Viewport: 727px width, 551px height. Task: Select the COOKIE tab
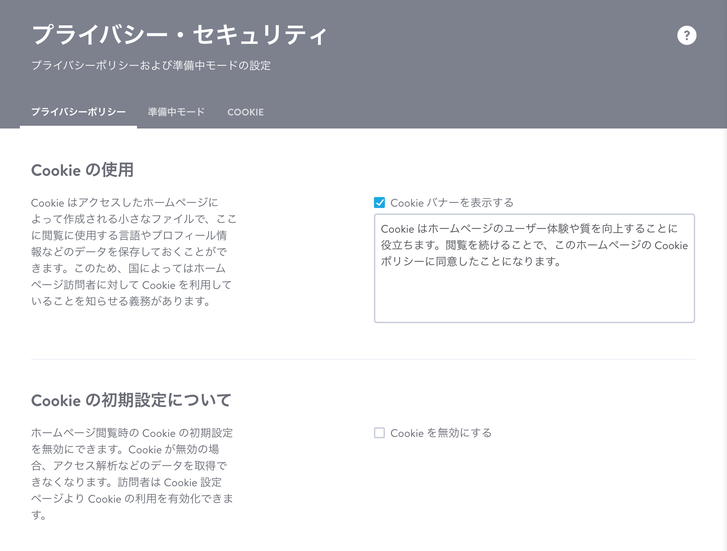(x=245, y=112)
